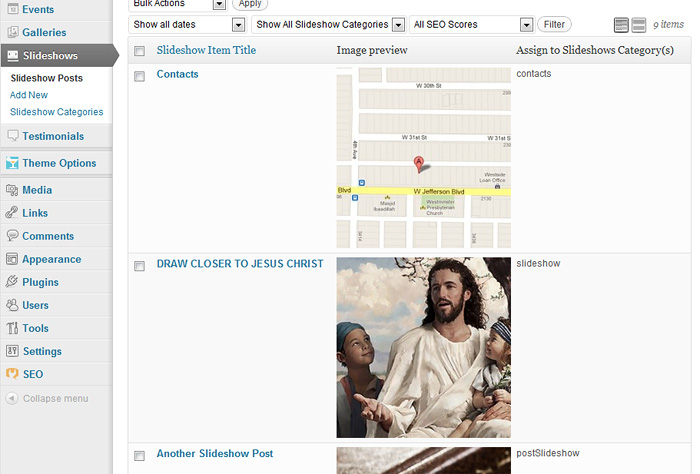
Task: Open the Comments menu item
Action: pyautogui.click(x=48, y=236)
